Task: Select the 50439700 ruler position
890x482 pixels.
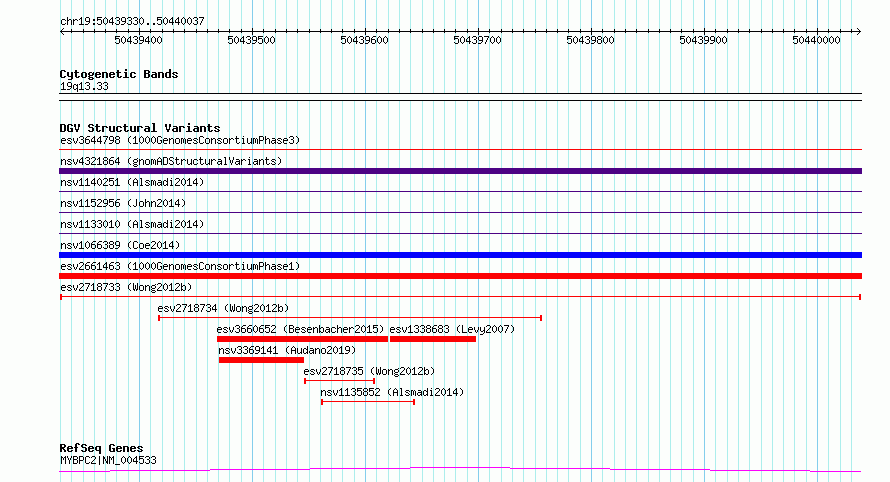Action: click(x=477, y=40)
